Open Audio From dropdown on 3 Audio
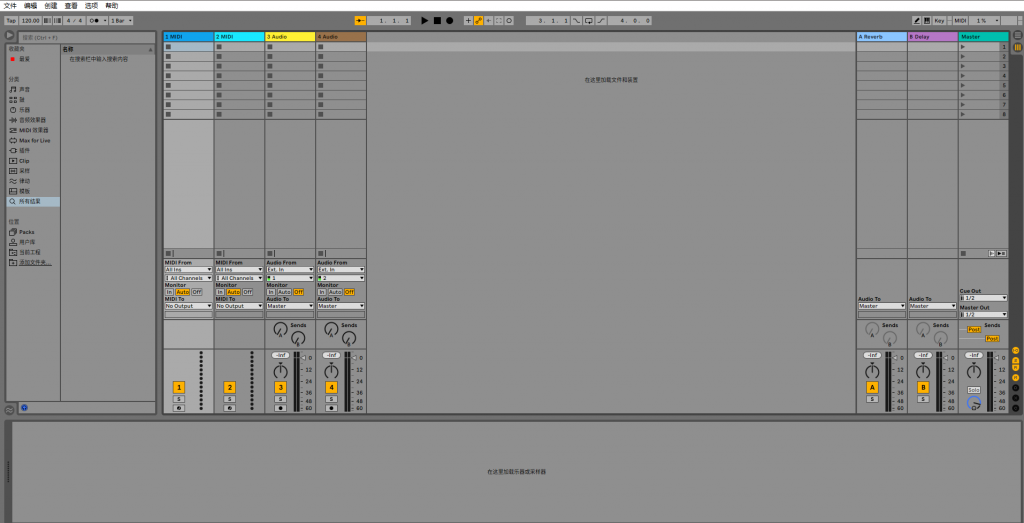The image size is (1024, 523). click(290, 269)
